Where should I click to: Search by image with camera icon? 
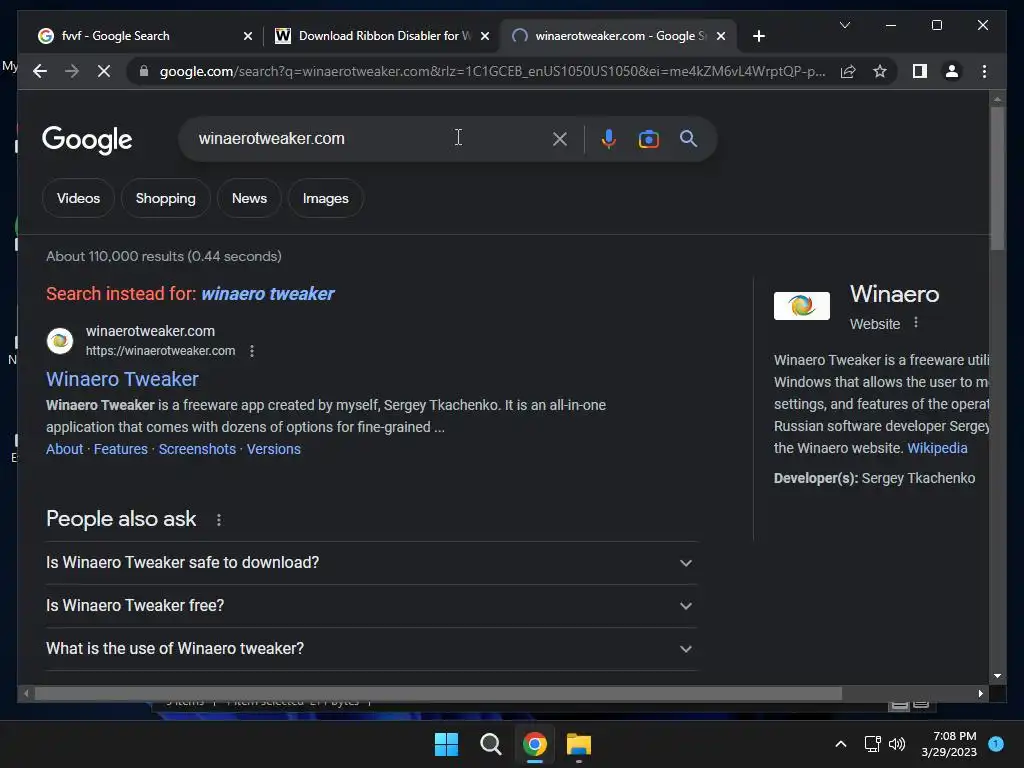tap(648, 138)
